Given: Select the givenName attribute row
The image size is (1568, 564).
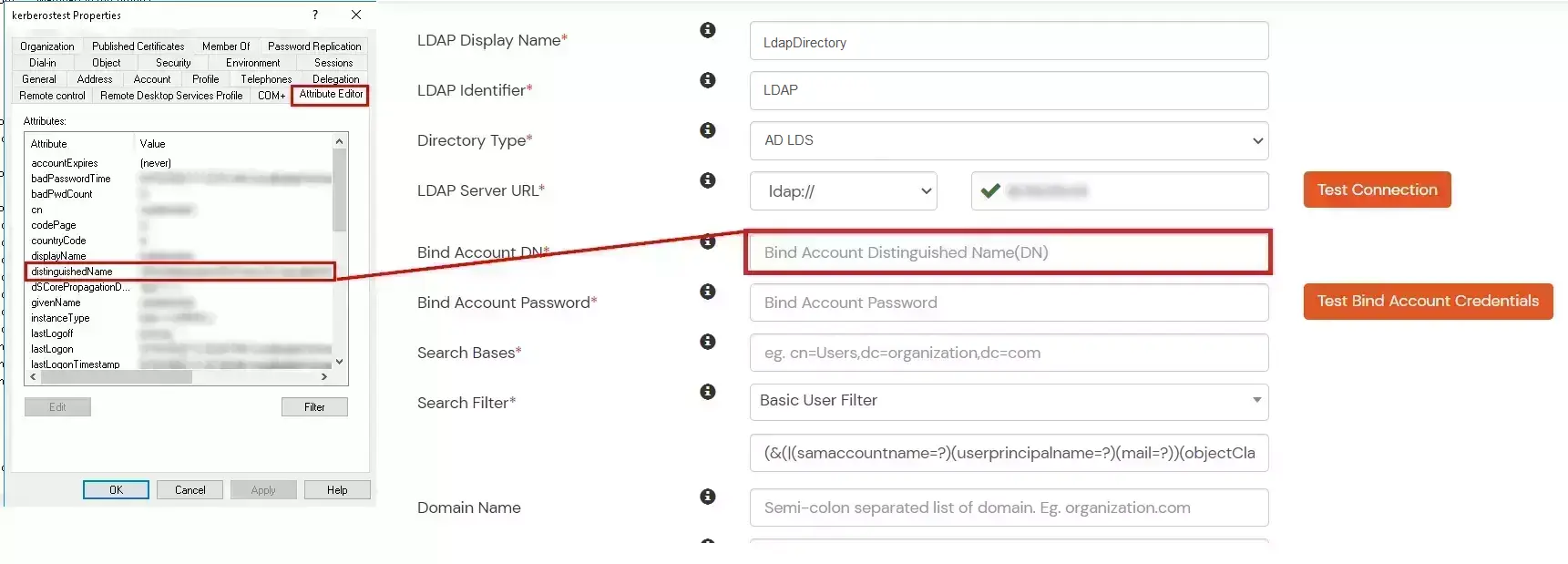Looking at the screenshot, I should coord(180,303).
